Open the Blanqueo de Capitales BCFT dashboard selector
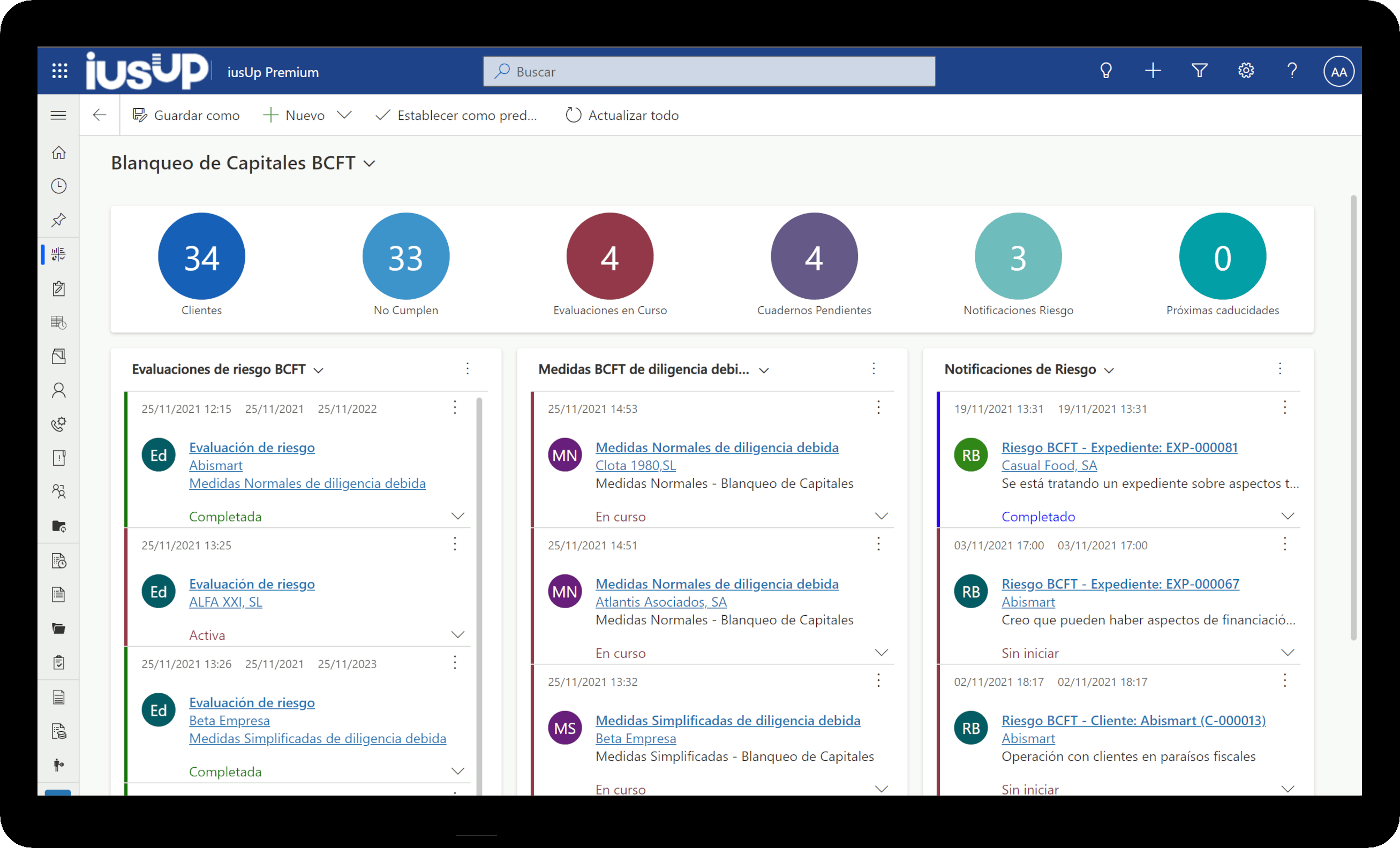 coord(243,163)
